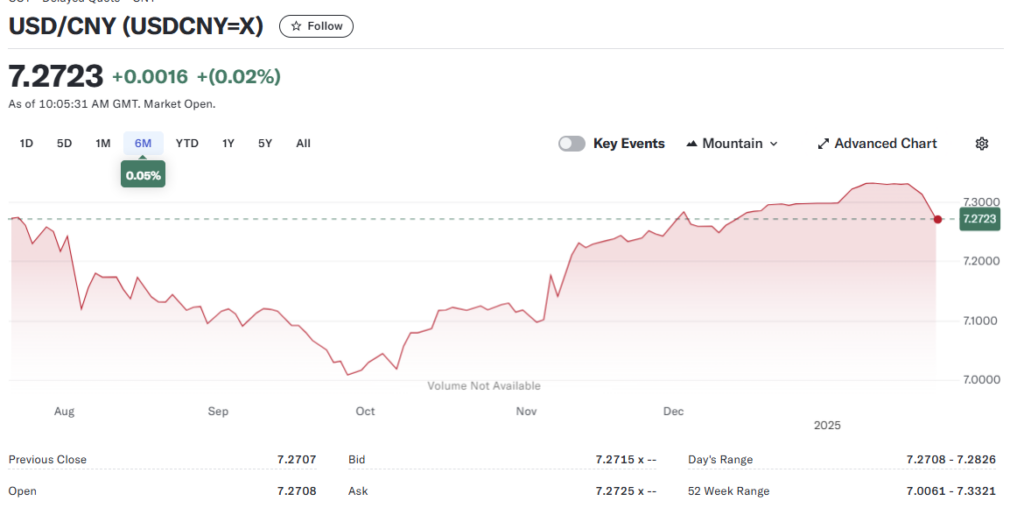Select the 1D time range
The height and width of the screenshot is (515, 1024).
point(27,143)
